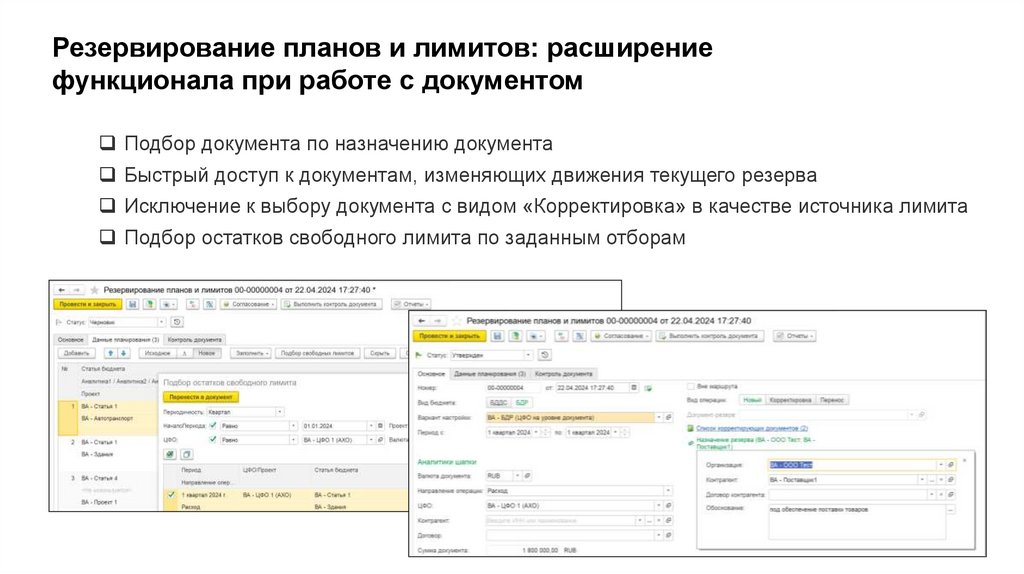Click Подбор свободных лимитов button

(317, 353)
